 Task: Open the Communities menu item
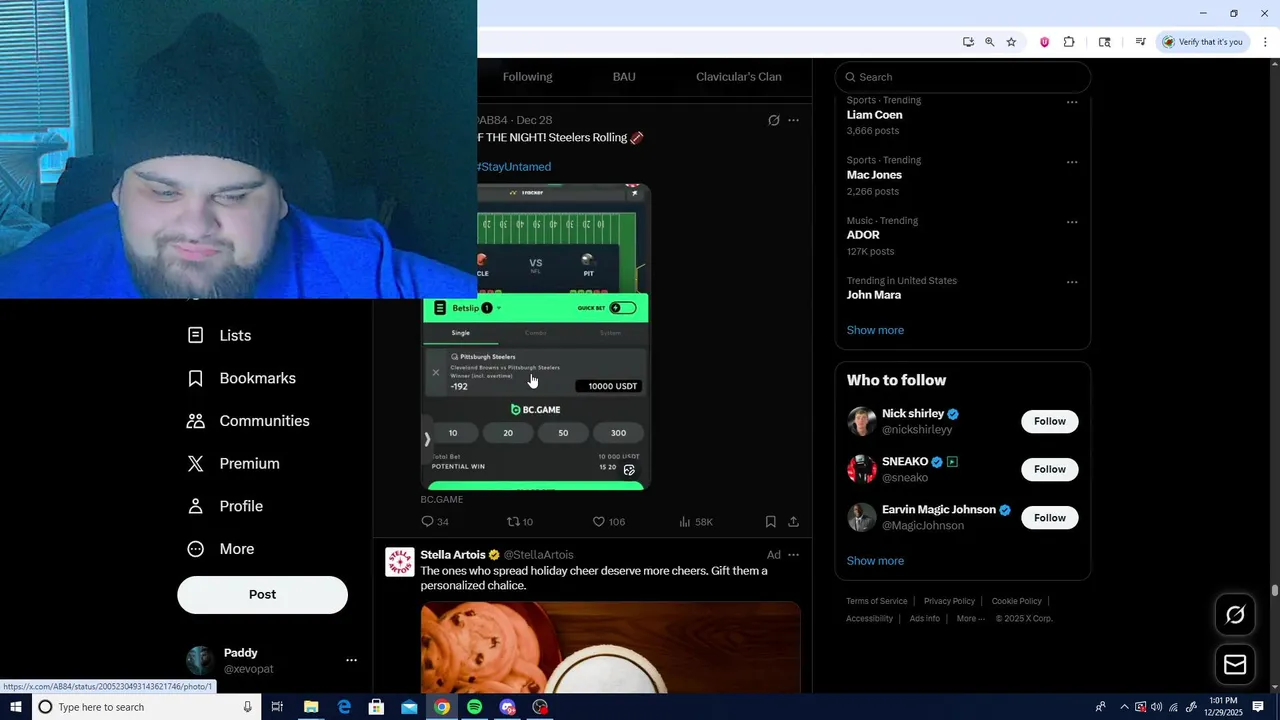[248, 421]
